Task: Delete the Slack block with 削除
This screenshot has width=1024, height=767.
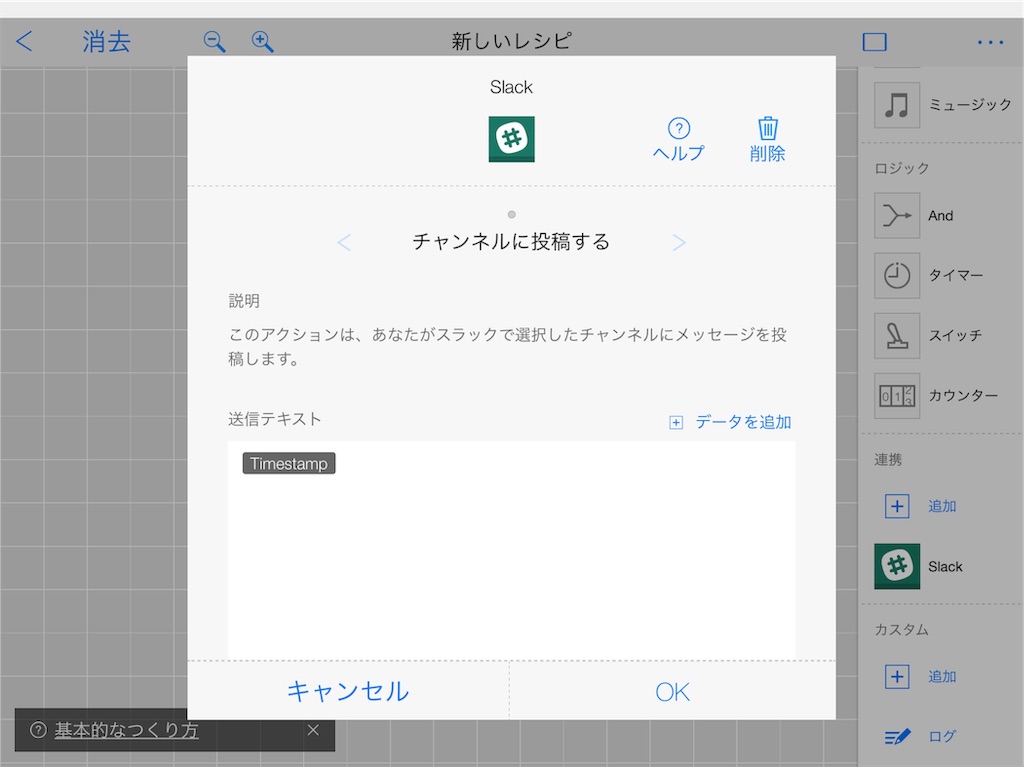Action: click(767, 140)
